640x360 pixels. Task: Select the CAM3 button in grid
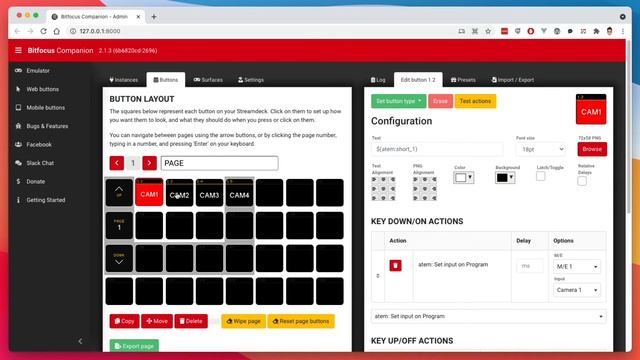(209, 192)
